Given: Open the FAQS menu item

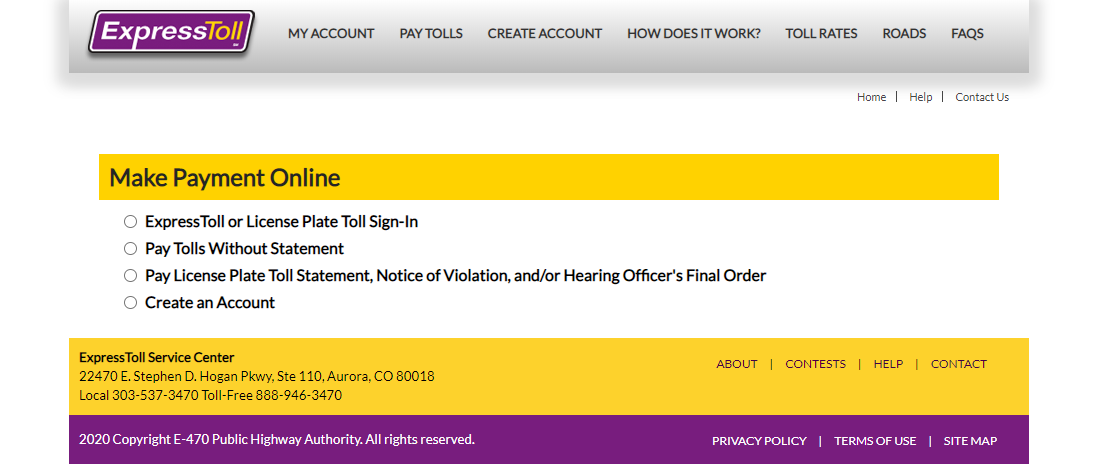Looking at the screenshot, I should pos(968,34).
